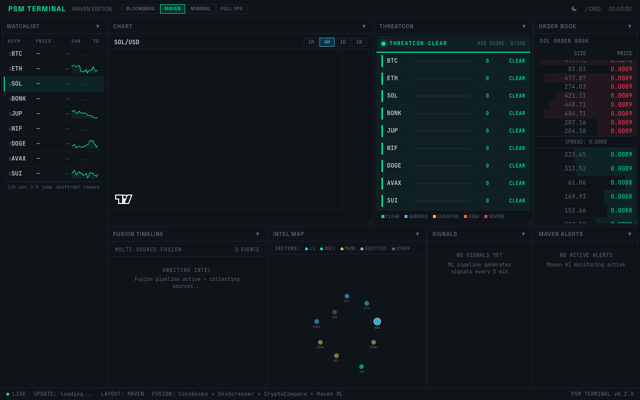Open the ETH 7-day sparkline in Watchlist
640x400 pixels.
(x=84, y=69)
